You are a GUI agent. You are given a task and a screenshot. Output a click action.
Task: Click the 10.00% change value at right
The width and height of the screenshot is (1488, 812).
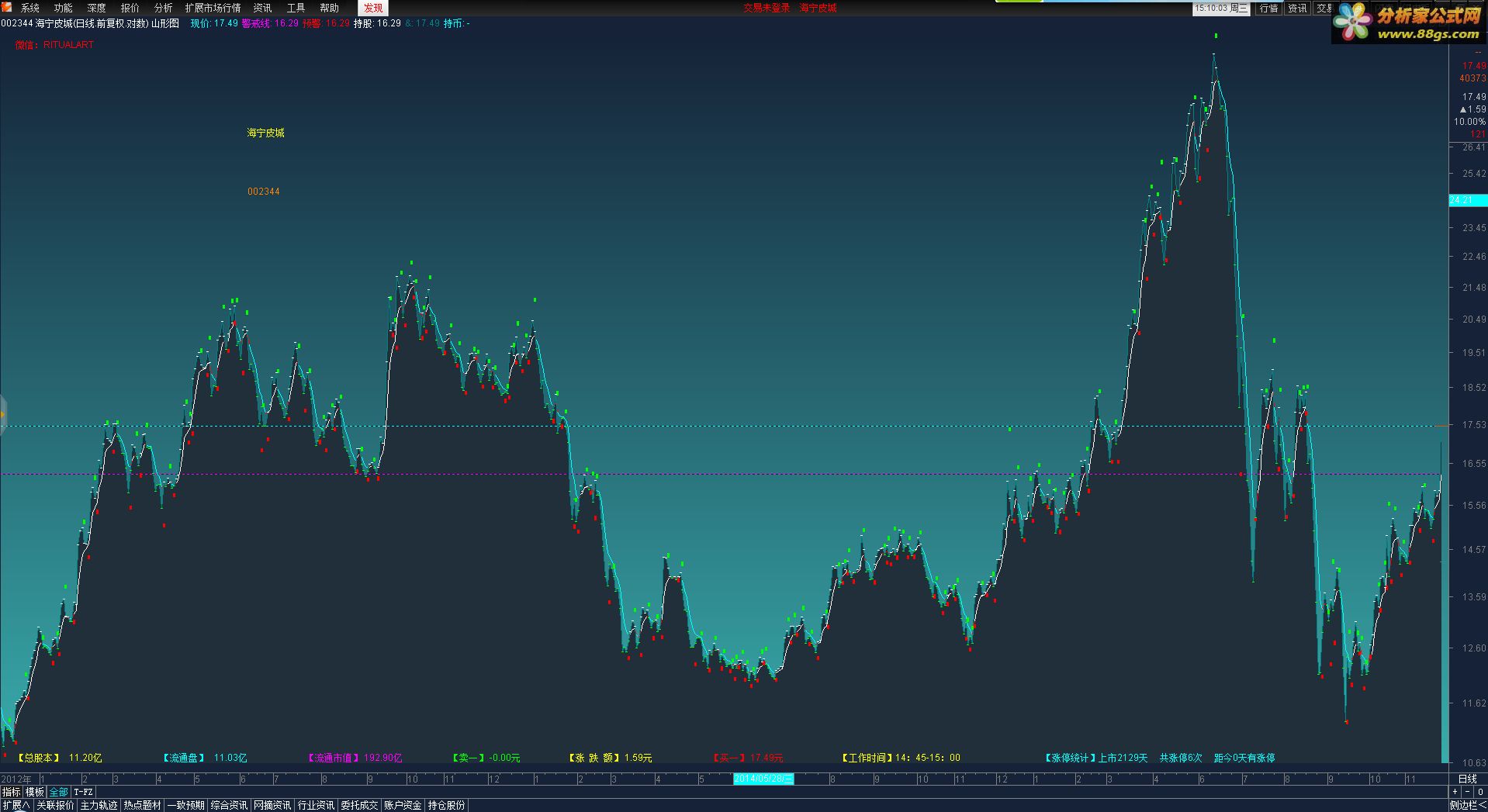1469,122
